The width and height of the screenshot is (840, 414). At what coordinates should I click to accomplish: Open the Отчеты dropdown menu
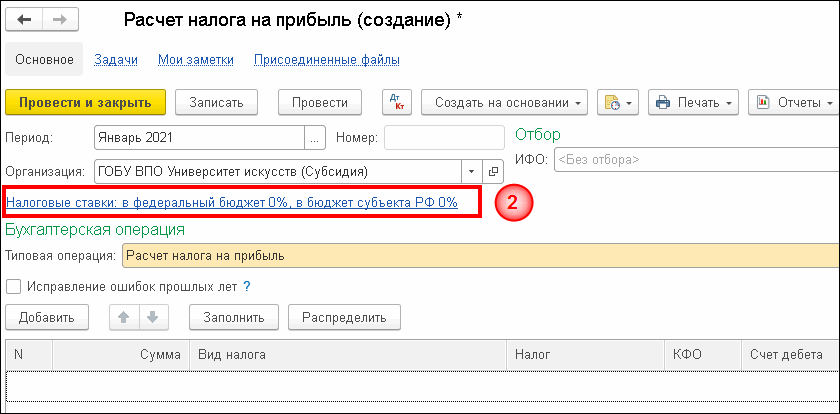tap(795, 102)
